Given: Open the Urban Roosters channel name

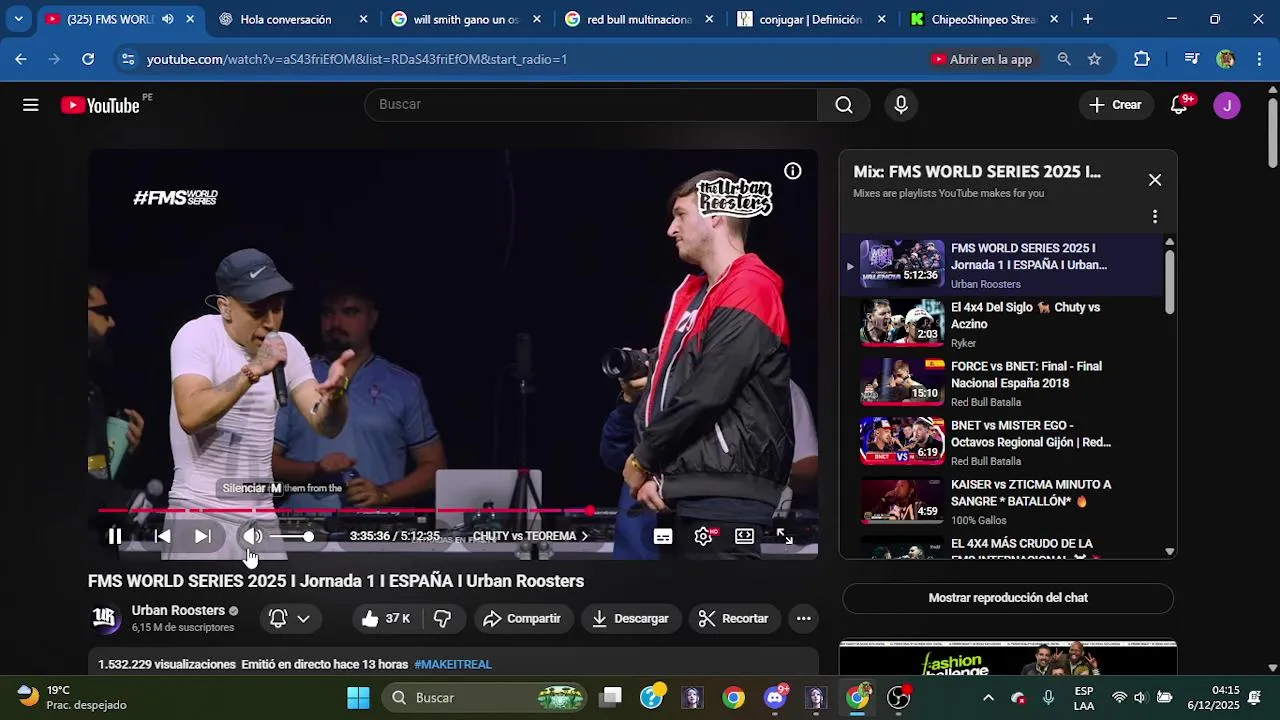Looking at the screenshot, I should [x=178, y=611].
